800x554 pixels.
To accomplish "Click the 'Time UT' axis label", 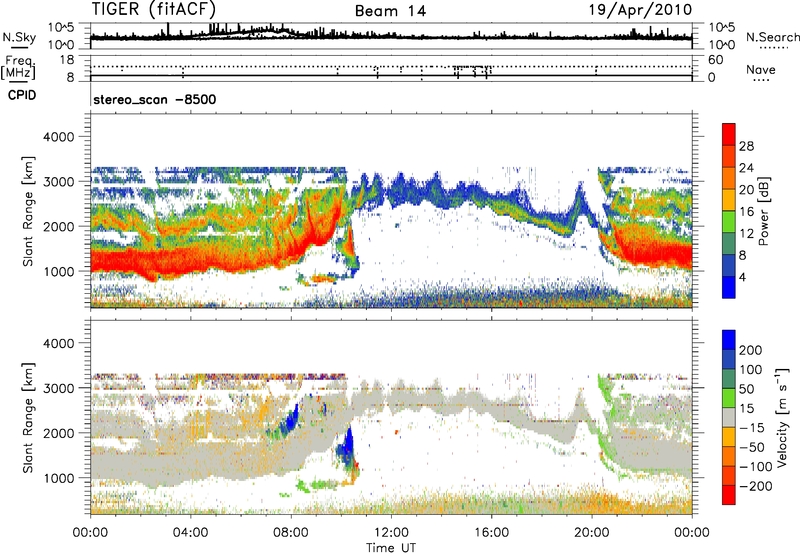I will [391, 548].
